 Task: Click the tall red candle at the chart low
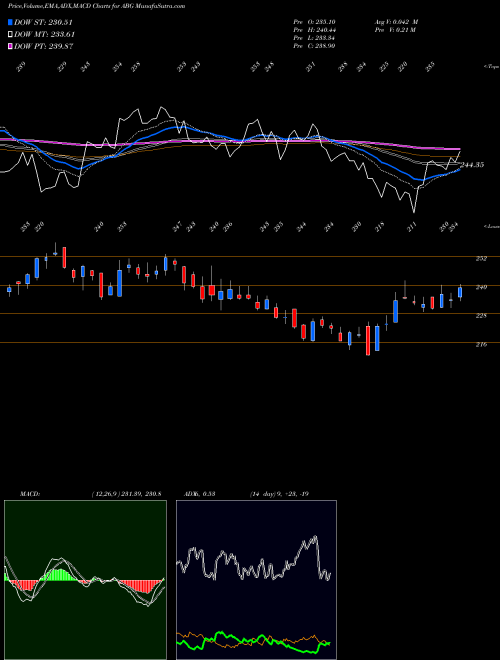tap(368, 340)
